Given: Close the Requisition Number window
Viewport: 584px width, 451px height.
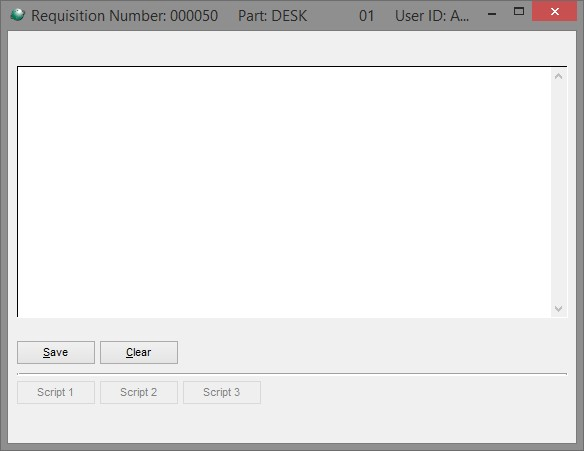Looking at the screenshot, I should pos(555,12).
